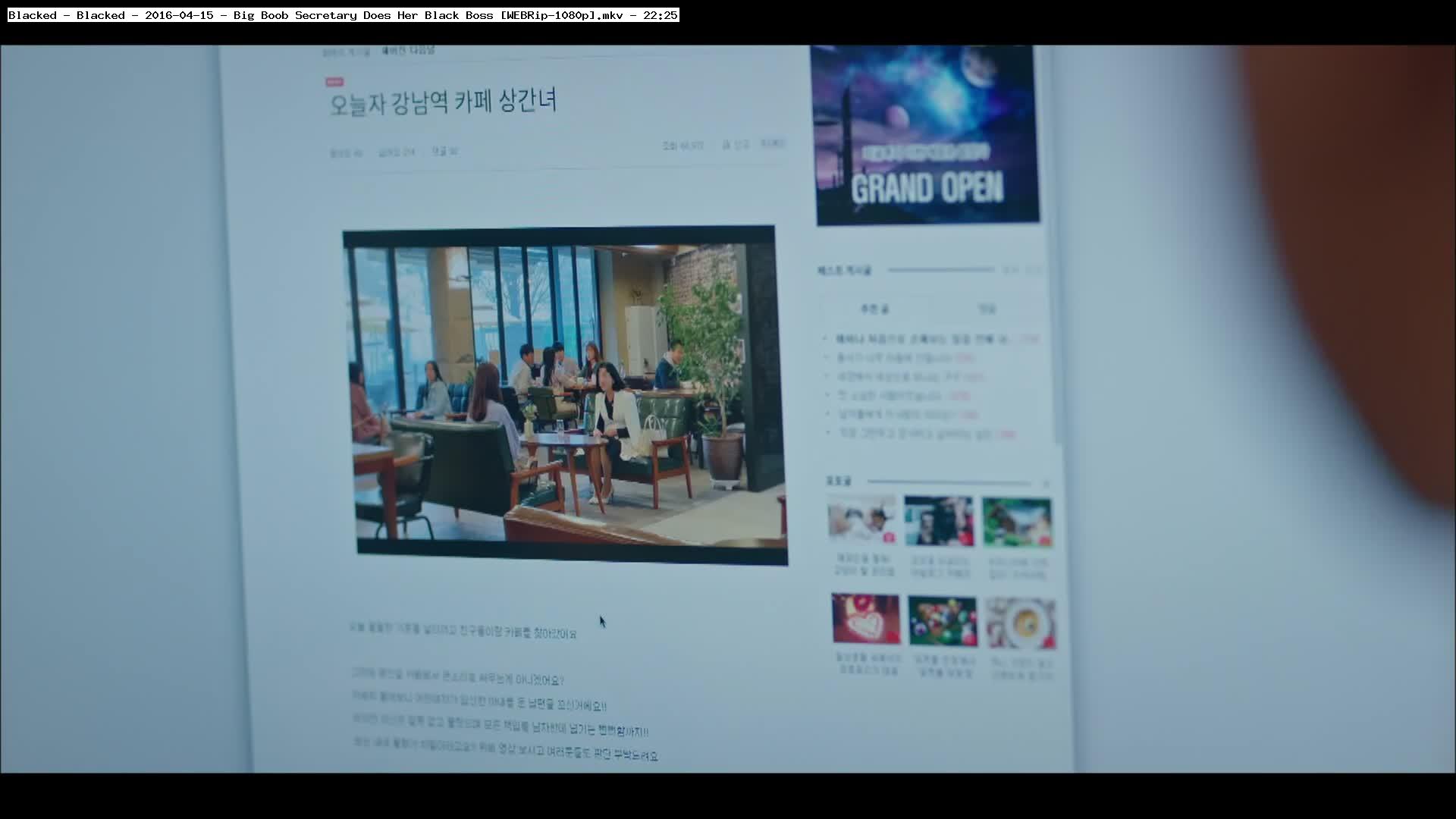
Task: Open the coffee cup thumbnail
Action: [1021, 623]
